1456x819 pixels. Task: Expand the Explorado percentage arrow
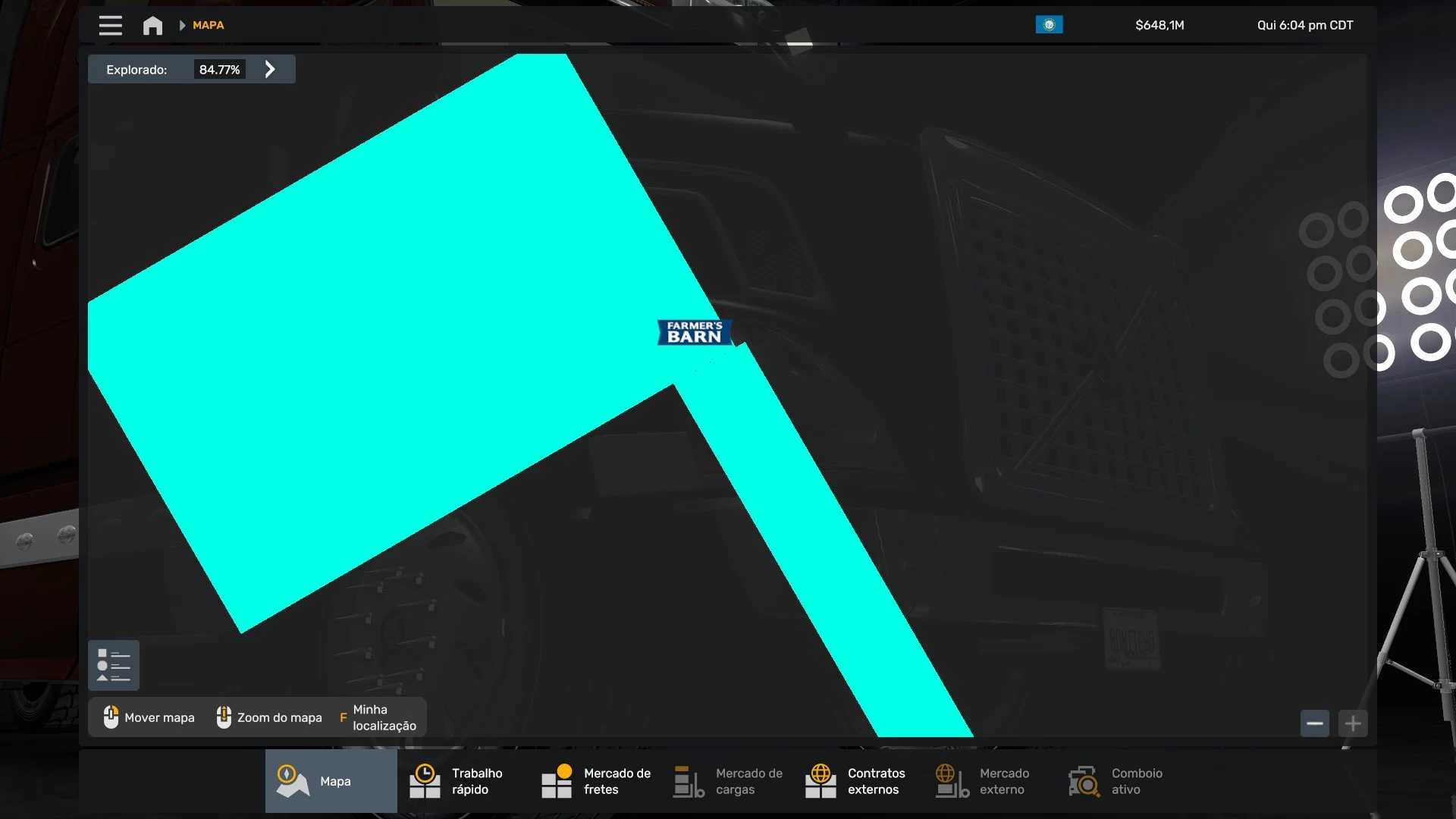click(270, 69)
